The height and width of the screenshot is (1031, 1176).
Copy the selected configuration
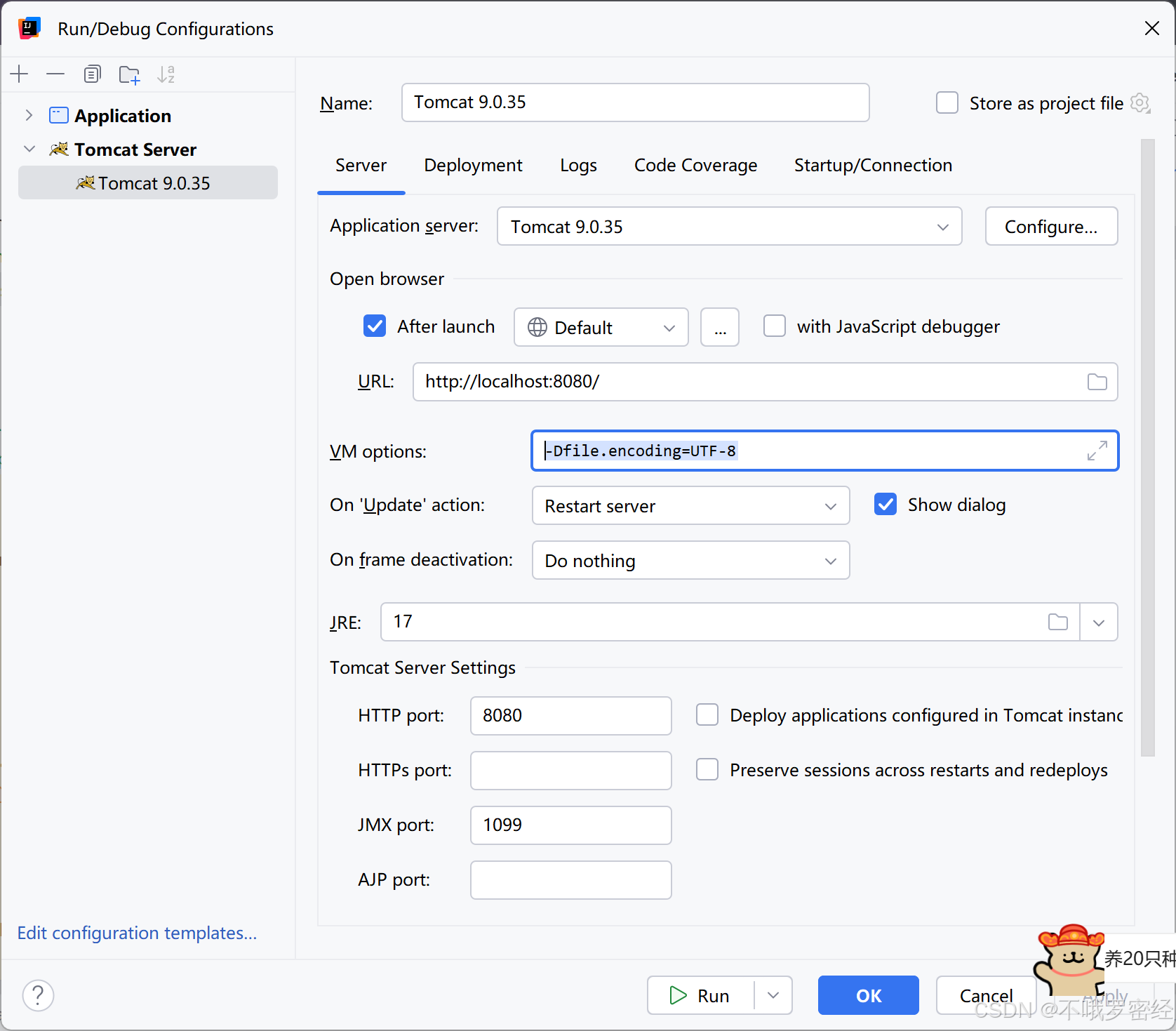click(92, 74)
